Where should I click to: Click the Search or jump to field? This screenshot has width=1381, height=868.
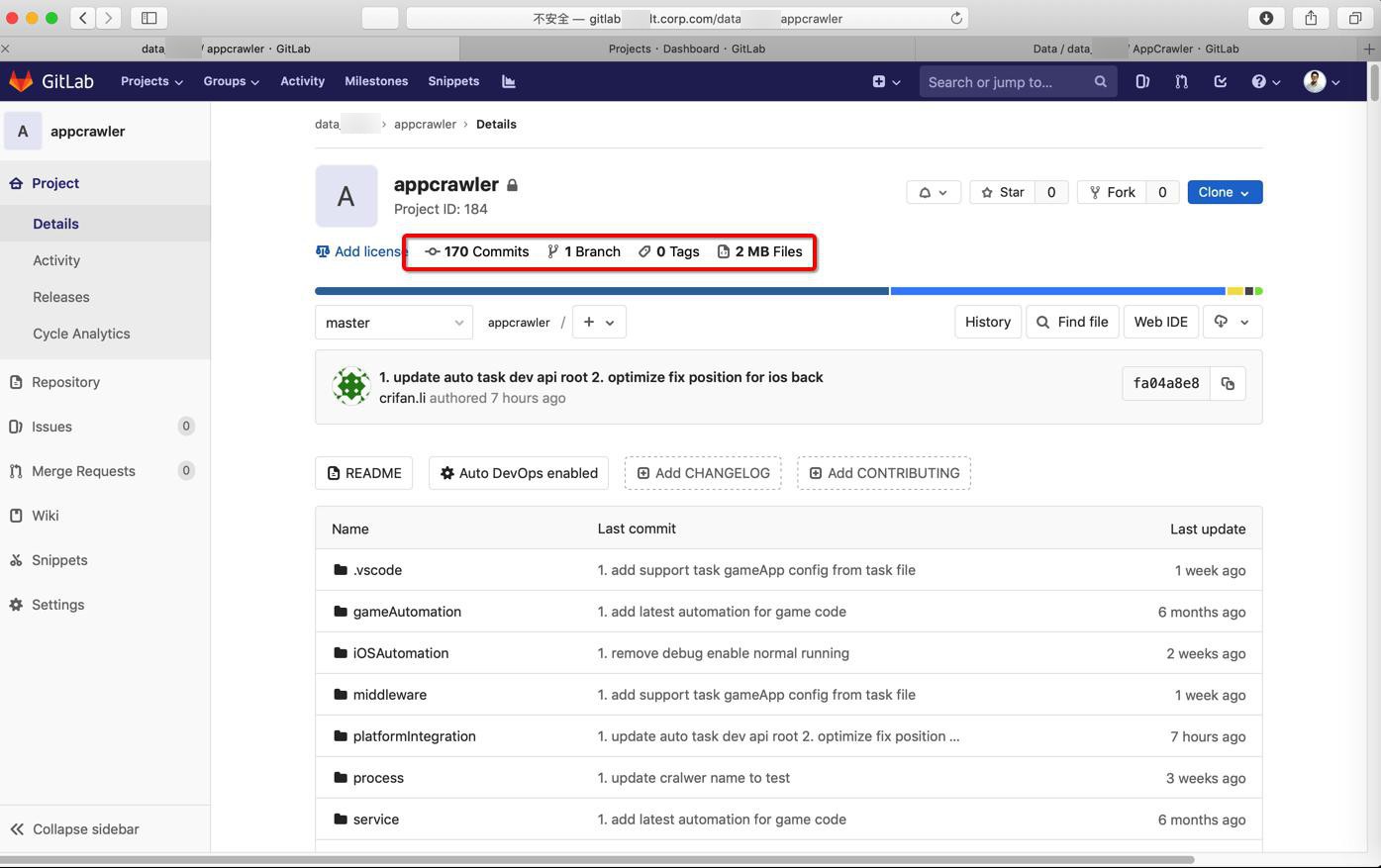[x=1018, y=82]
